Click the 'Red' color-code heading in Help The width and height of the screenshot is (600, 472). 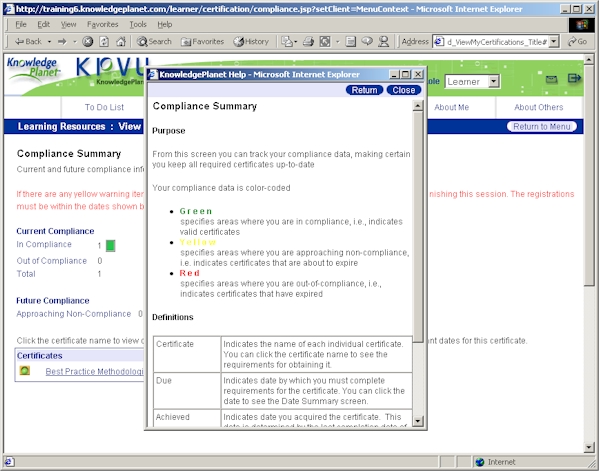tap(189, 273)
